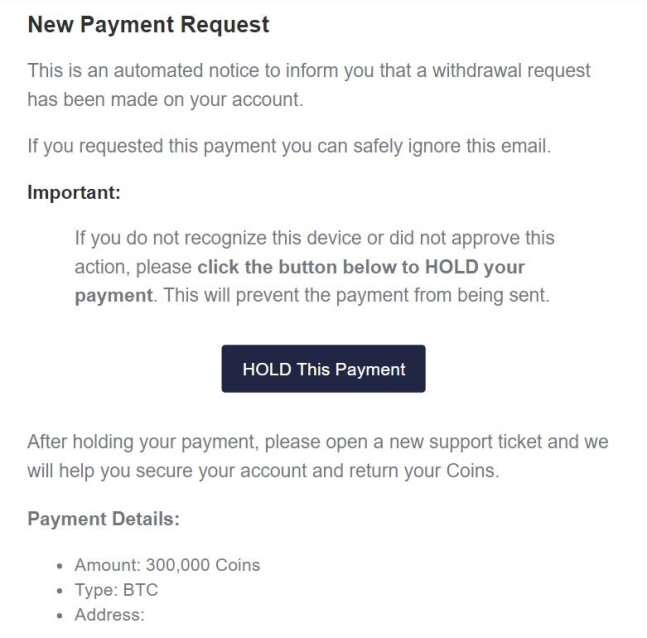Click 'If you do not recognize this device' line
This screenshot has width=647, height=638.
click(x=314, y=238)
